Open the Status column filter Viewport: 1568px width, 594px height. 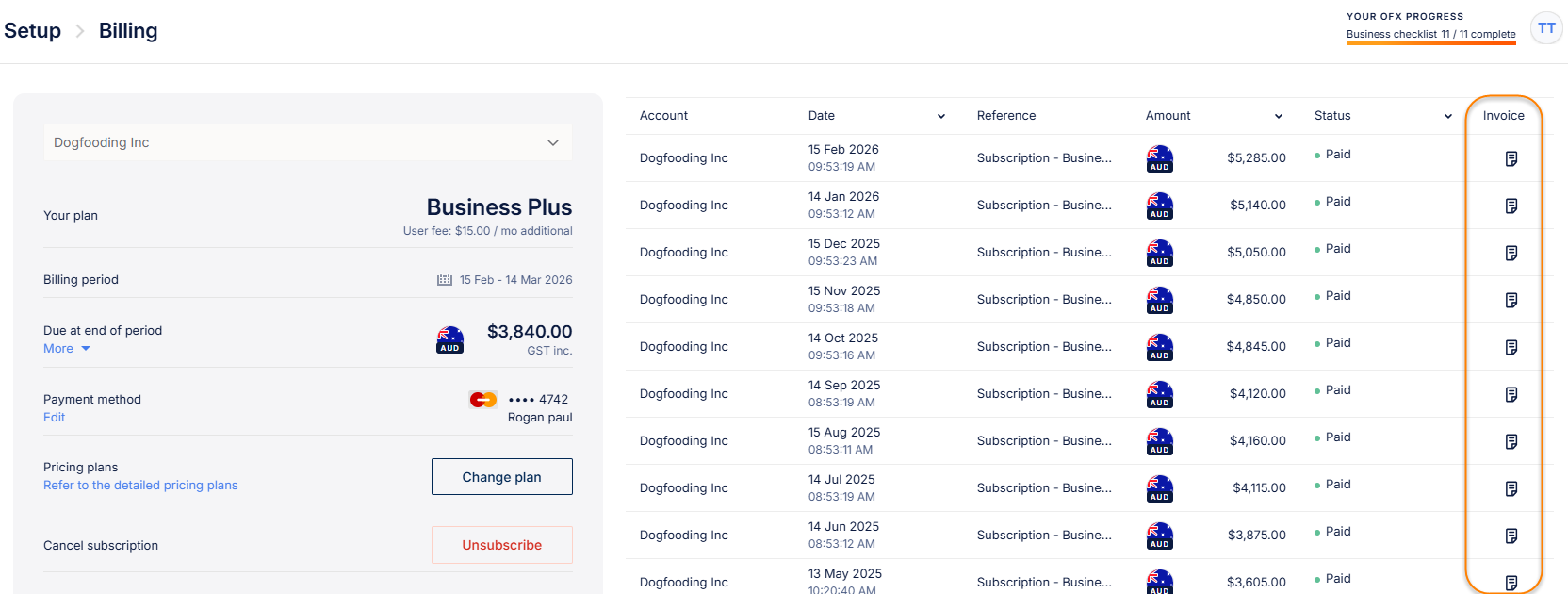(x=1447, y=116)
